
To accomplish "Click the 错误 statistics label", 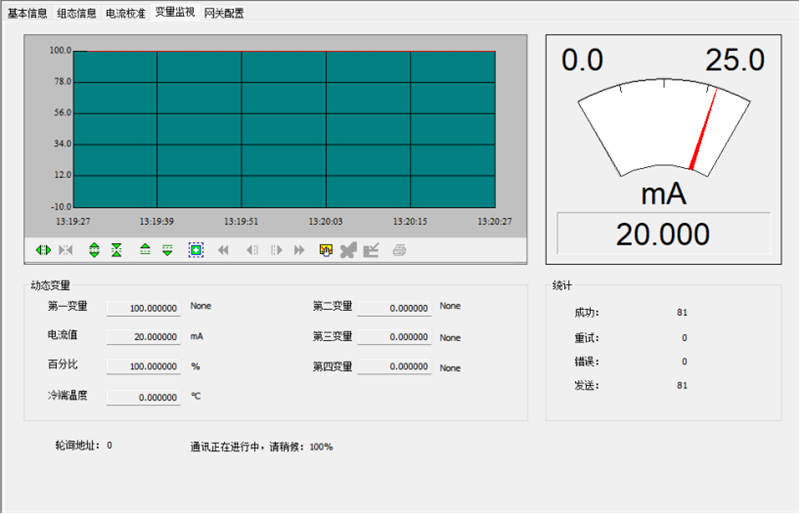I will (587, 362).
